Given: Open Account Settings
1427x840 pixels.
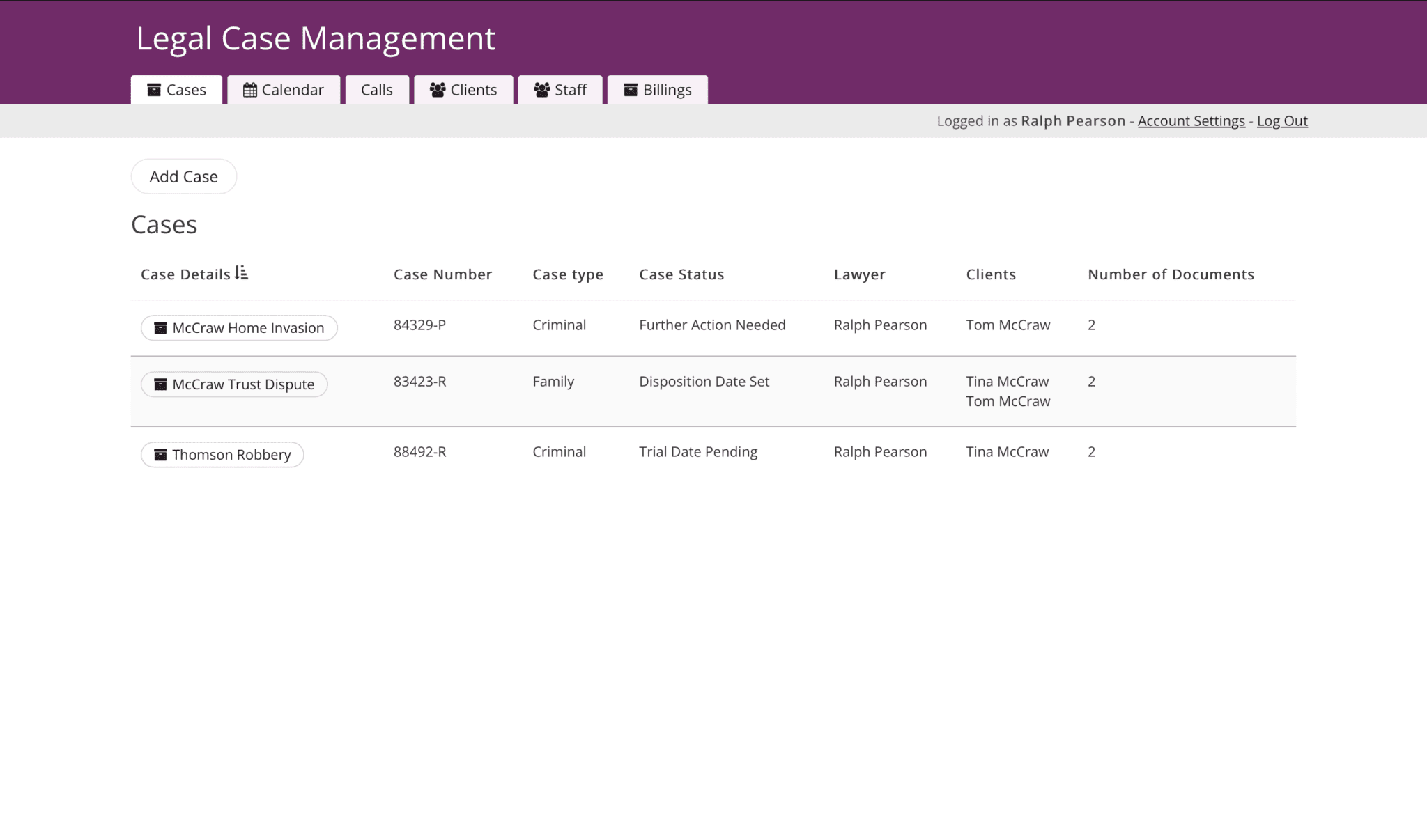Looking at the screenshot, I should click(x=1191, y=120).
